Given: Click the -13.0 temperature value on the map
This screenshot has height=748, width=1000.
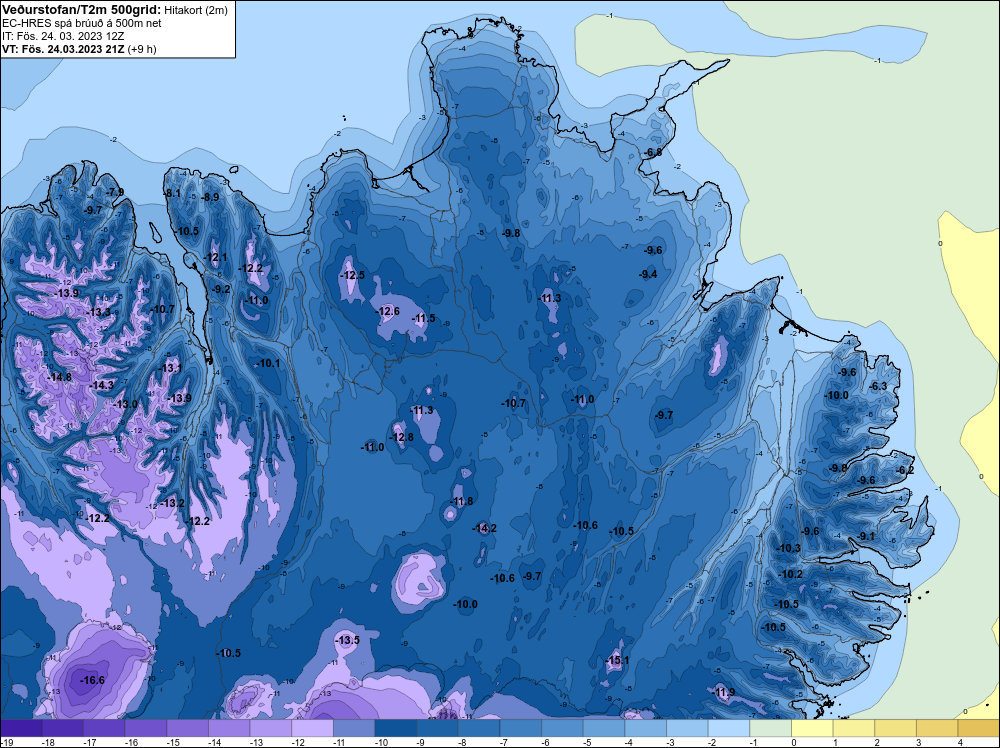Looking at the screenshot, I should click(126, 404).
